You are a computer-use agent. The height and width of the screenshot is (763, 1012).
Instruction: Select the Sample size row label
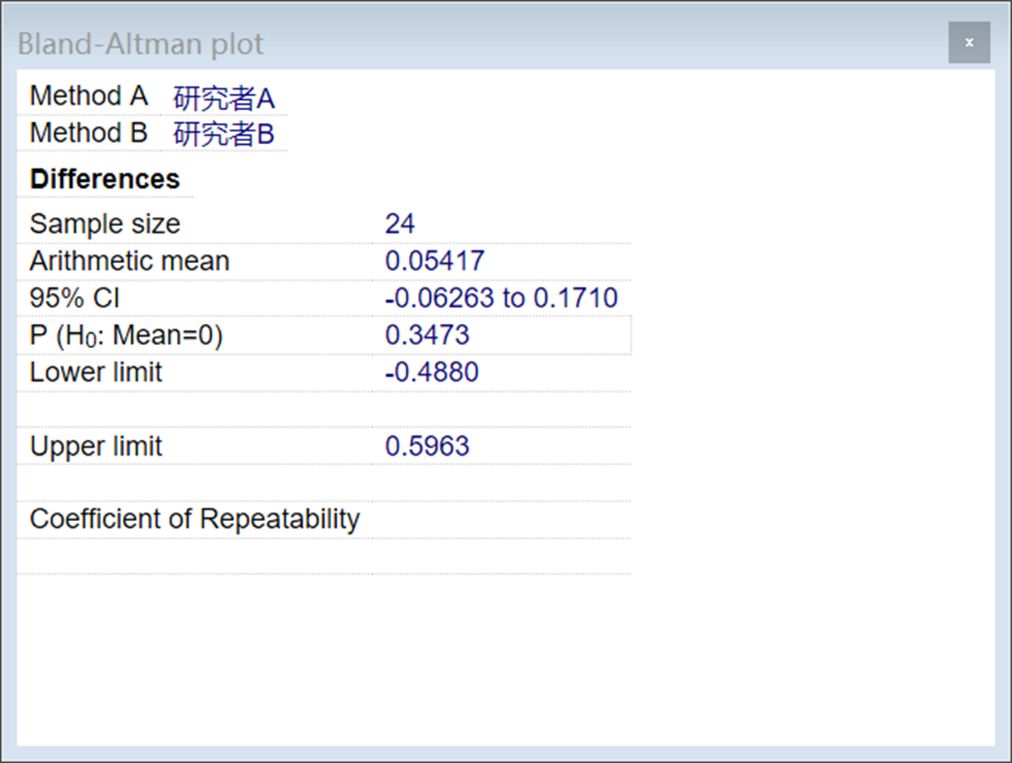click(x=105, y=224)
